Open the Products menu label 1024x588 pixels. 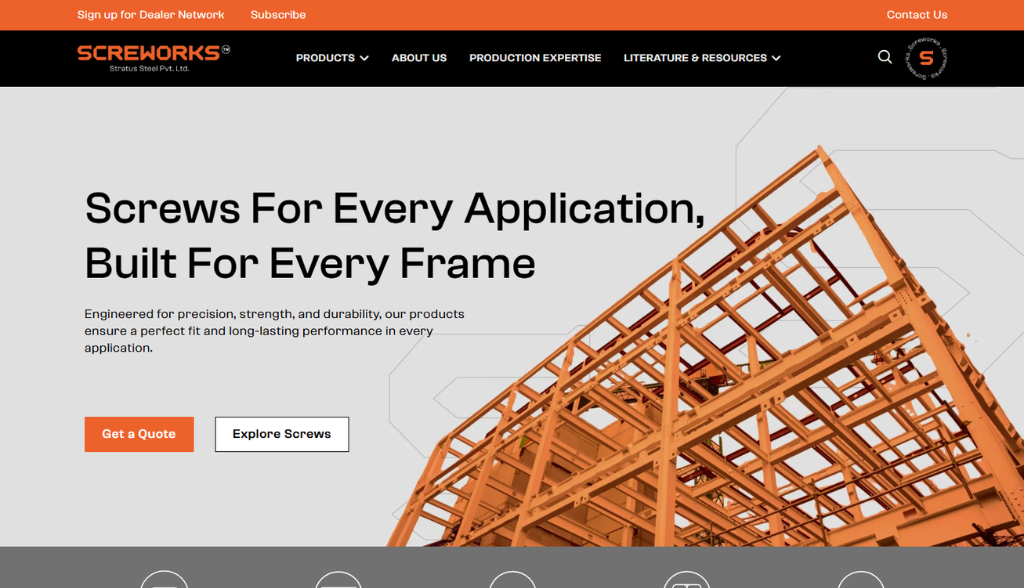325,58
